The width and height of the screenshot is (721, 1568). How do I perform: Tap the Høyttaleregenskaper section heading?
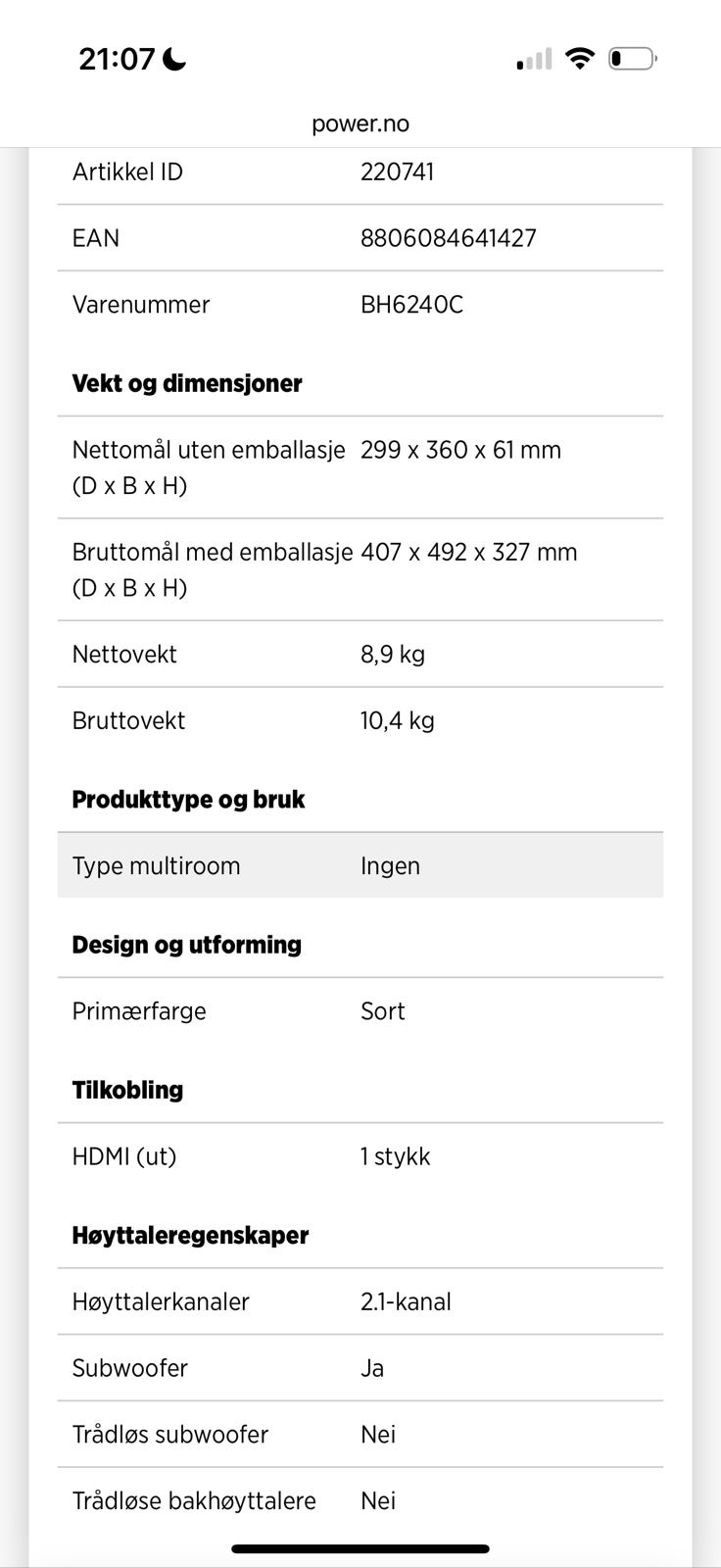point(190,1235)
